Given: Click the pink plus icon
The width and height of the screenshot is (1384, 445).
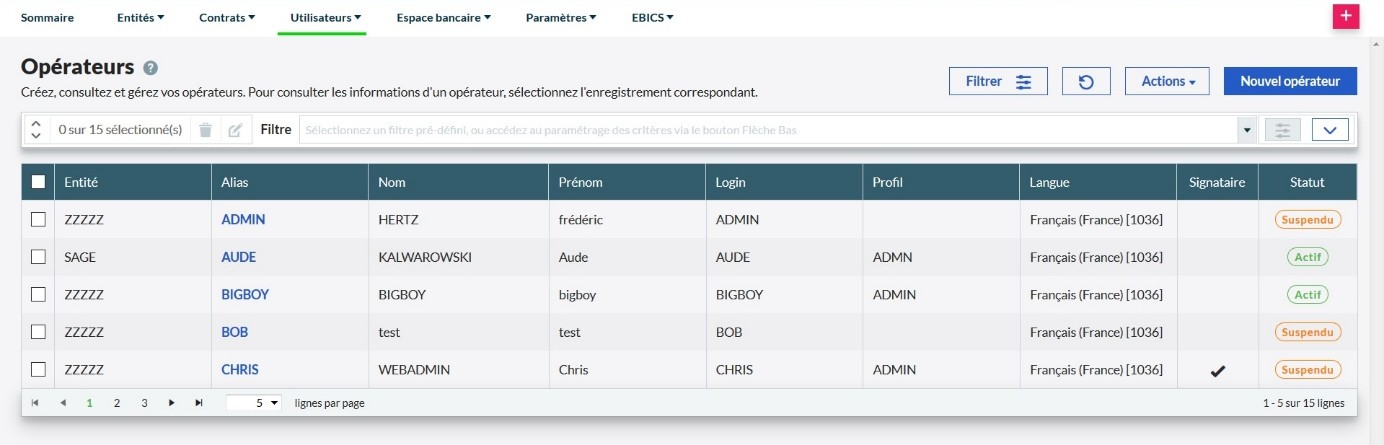Looking at the screenshot, I should click(x=1346, y=16).
